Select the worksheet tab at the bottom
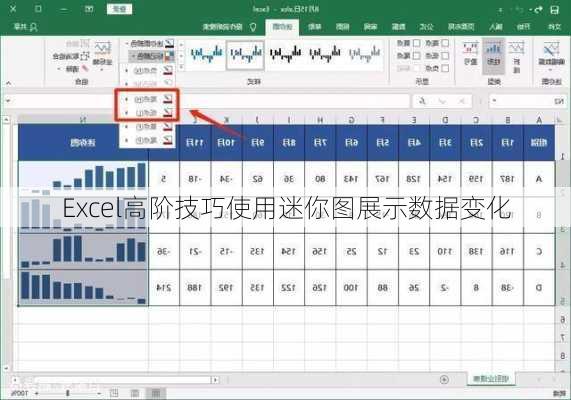 click(x=490, y=379)
